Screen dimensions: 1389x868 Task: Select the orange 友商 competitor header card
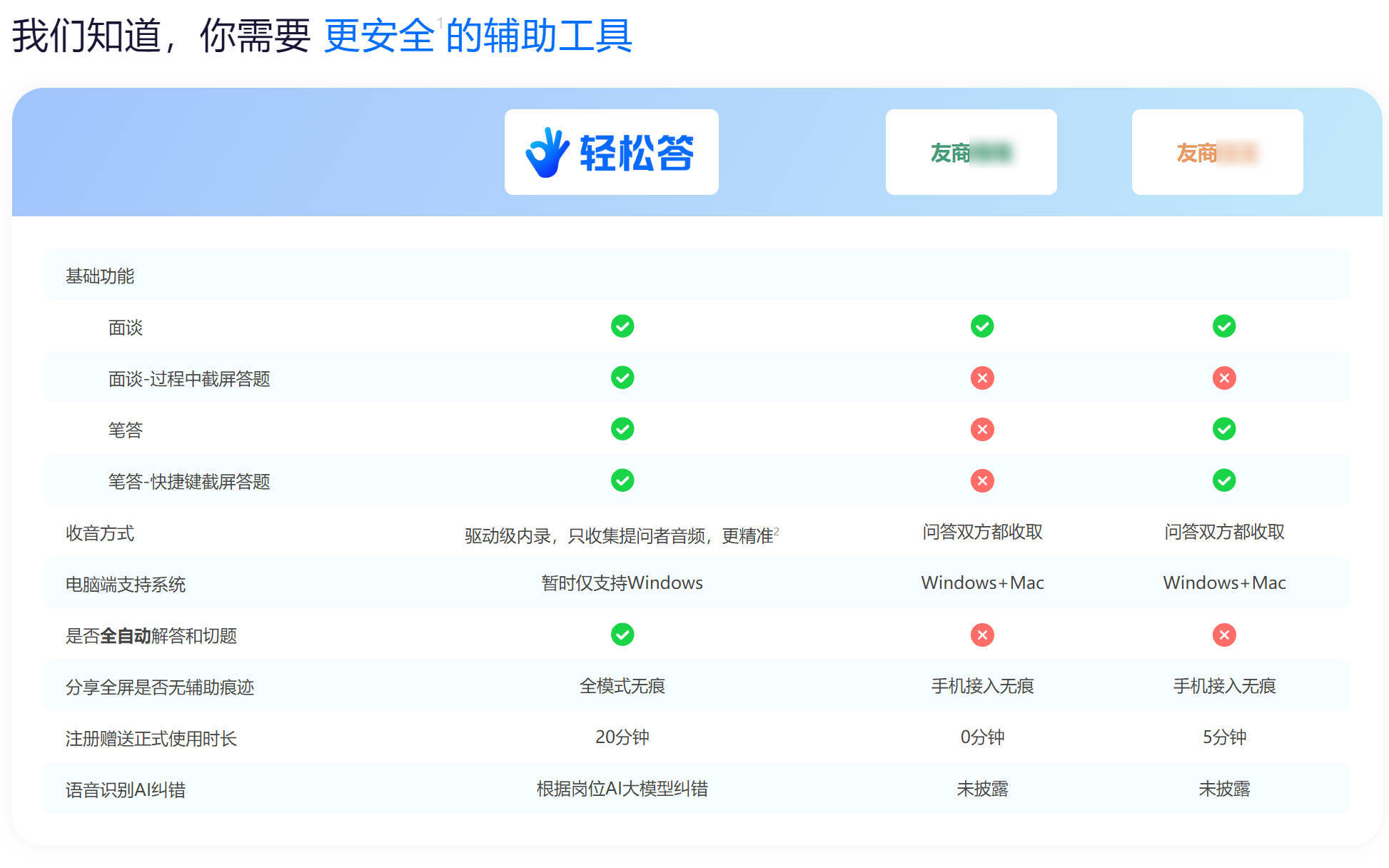1217,152
